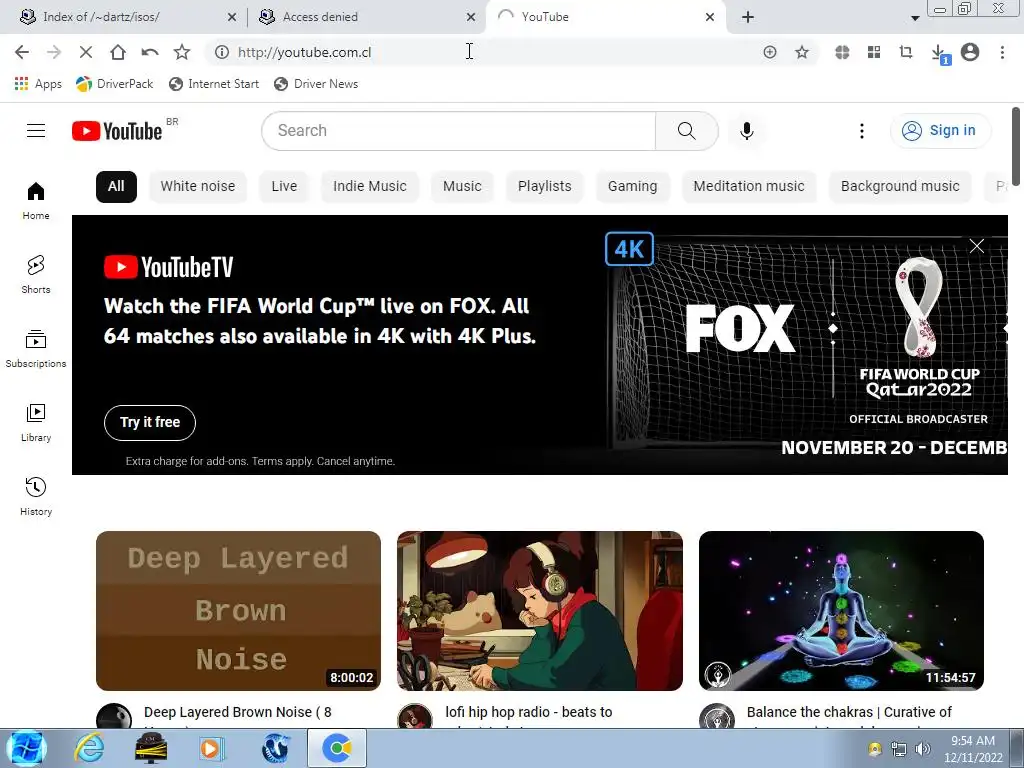
Task: Click the volume speaker tray icon
Action: [923, 749]
